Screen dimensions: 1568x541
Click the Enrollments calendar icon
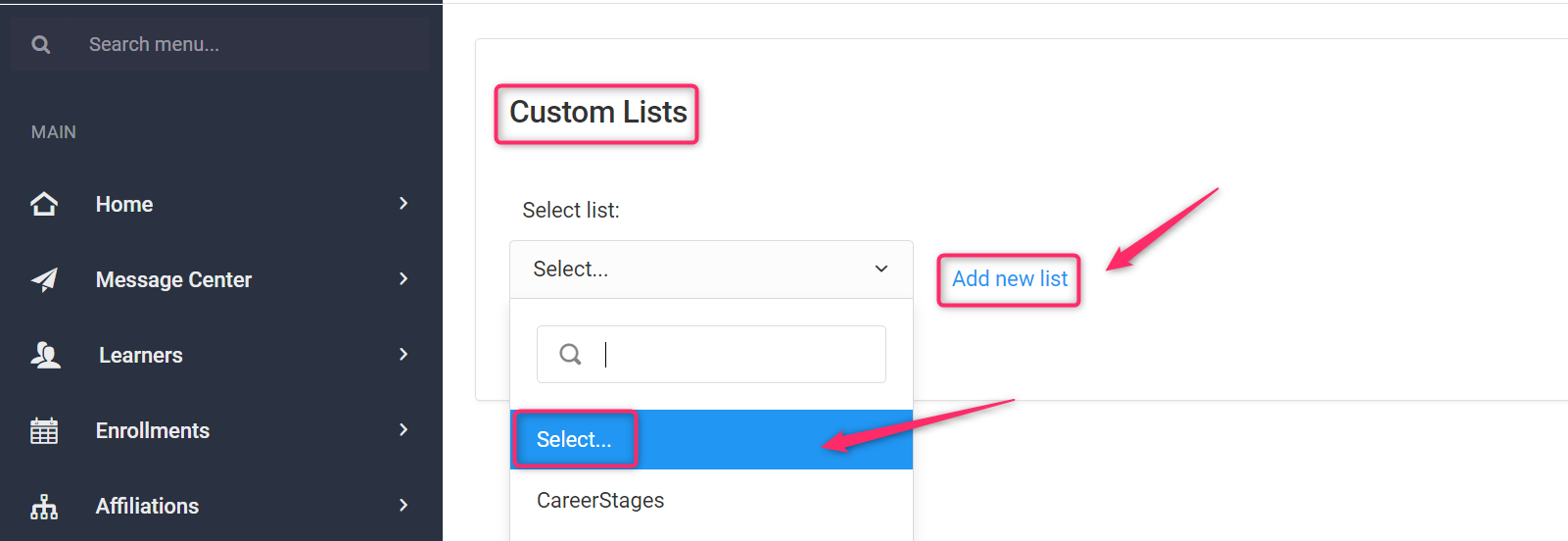point(44,430)
